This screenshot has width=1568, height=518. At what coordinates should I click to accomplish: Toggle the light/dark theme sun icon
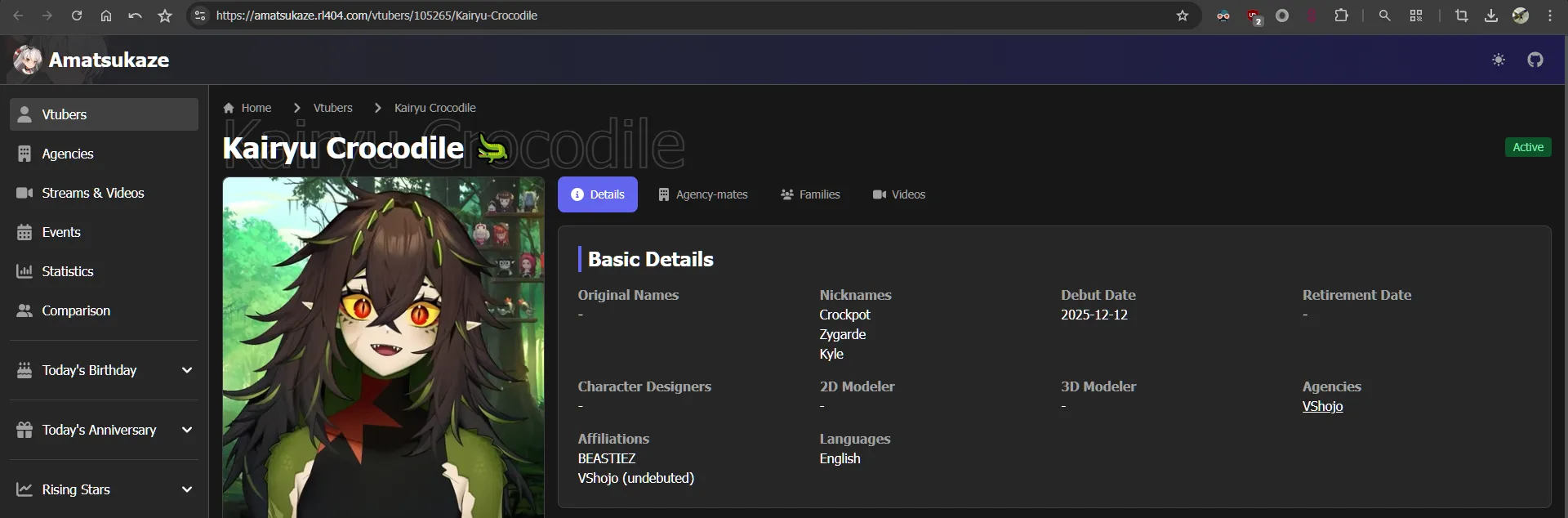(x=1498, y=60)
